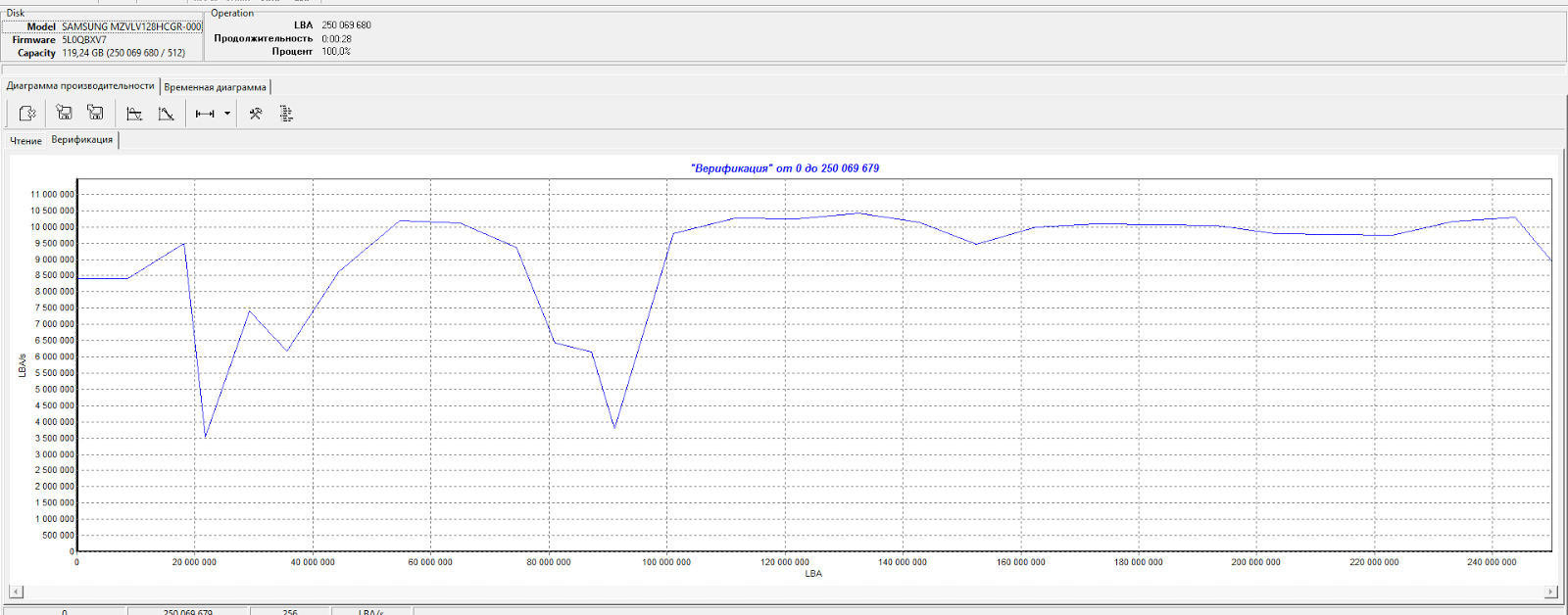Expand the range tool dropdown arrow
The width and height of the screenshot is (1568, 615).
click(x=227, y=114)
